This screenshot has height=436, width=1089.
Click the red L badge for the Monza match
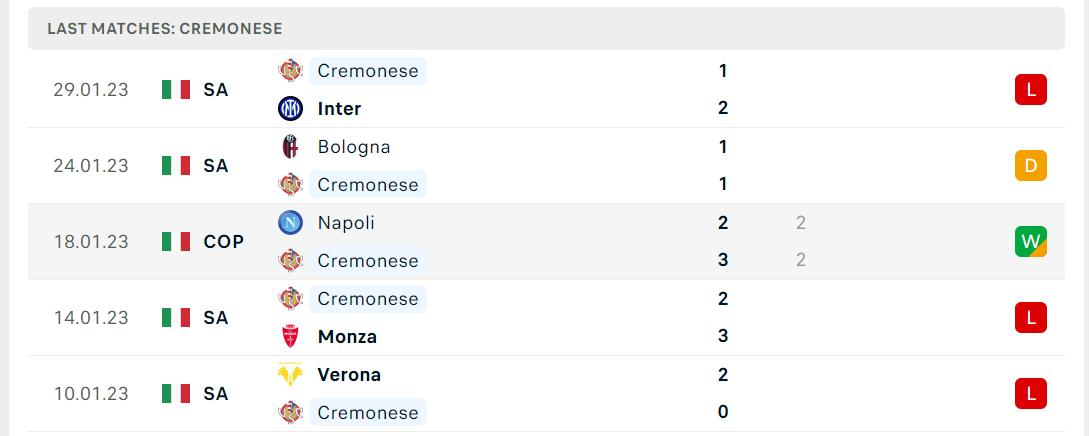(1031, 318)
